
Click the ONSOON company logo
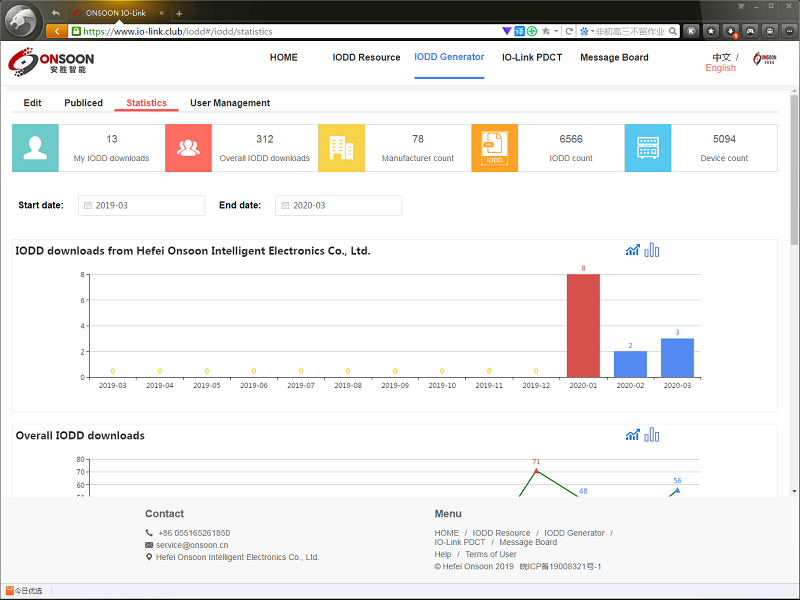pyautogui.click(x=51, y=62)
